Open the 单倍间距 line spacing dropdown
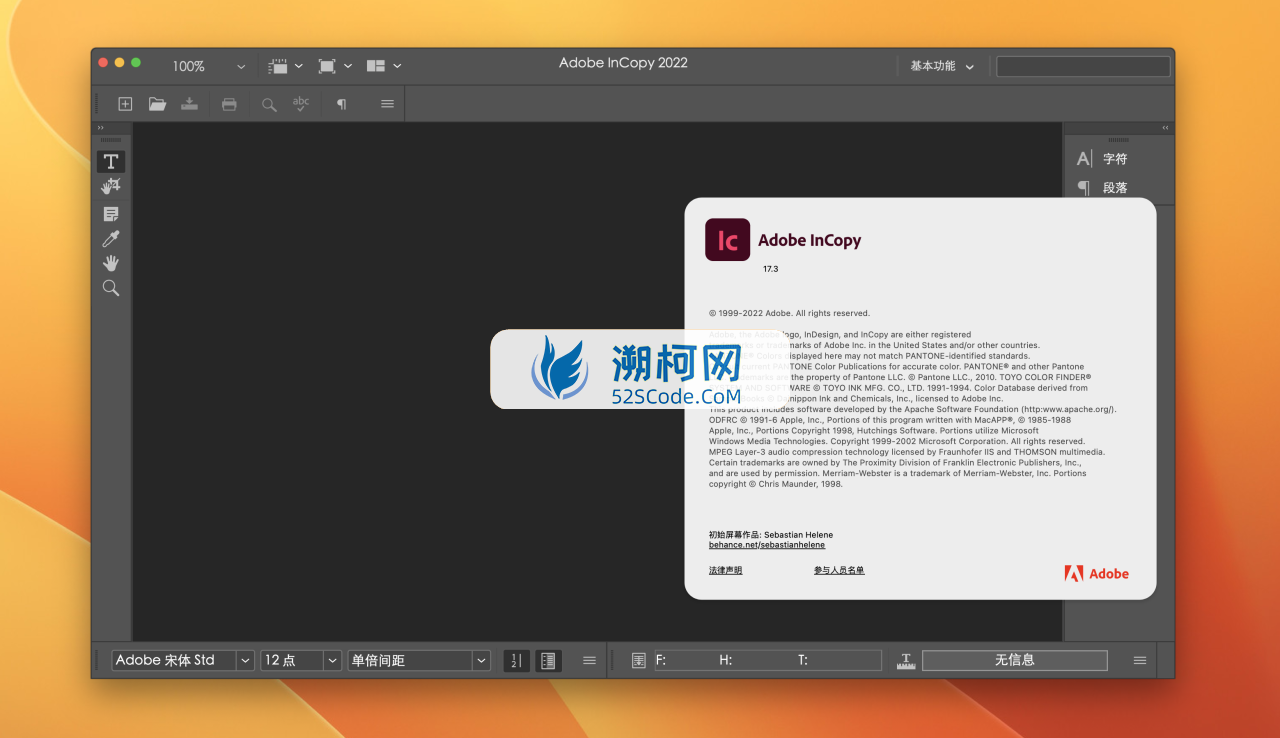The width and height of the screenshot is (1280, 738). point(481,660)
